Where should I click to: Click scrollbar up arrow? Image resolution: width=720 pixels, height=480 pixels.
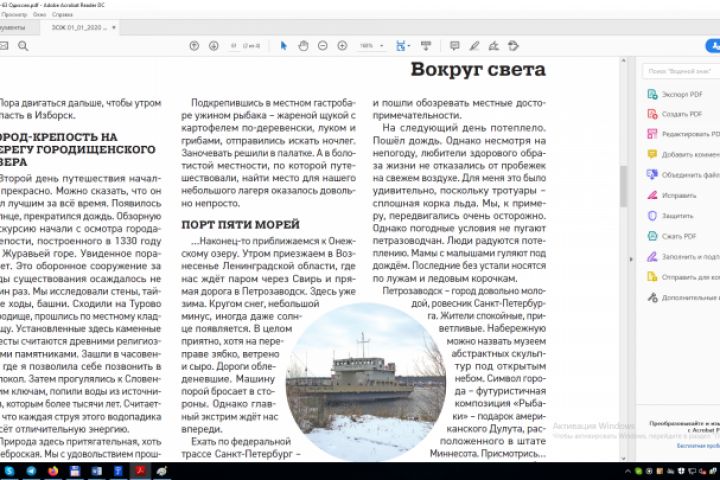[623, 61]
